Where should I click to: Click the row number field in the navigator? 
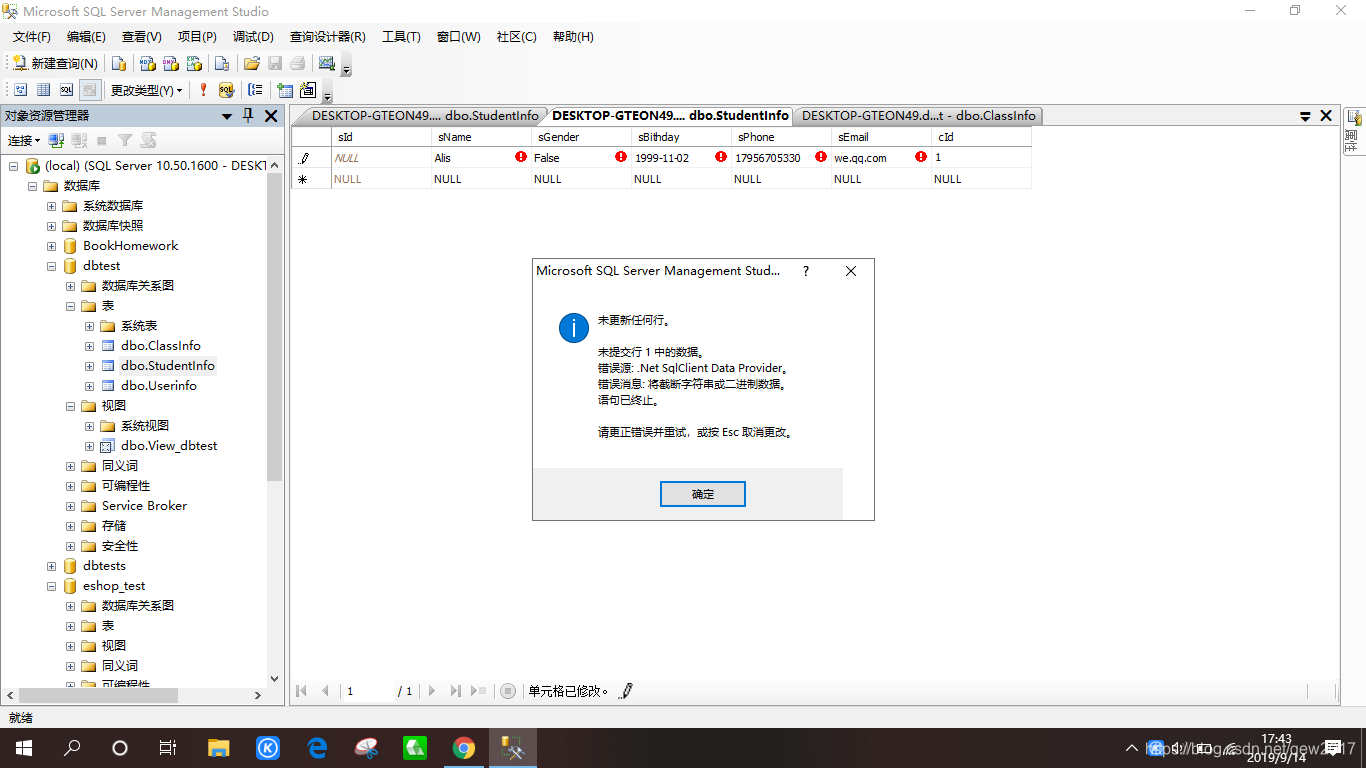[x=368, y=691]
